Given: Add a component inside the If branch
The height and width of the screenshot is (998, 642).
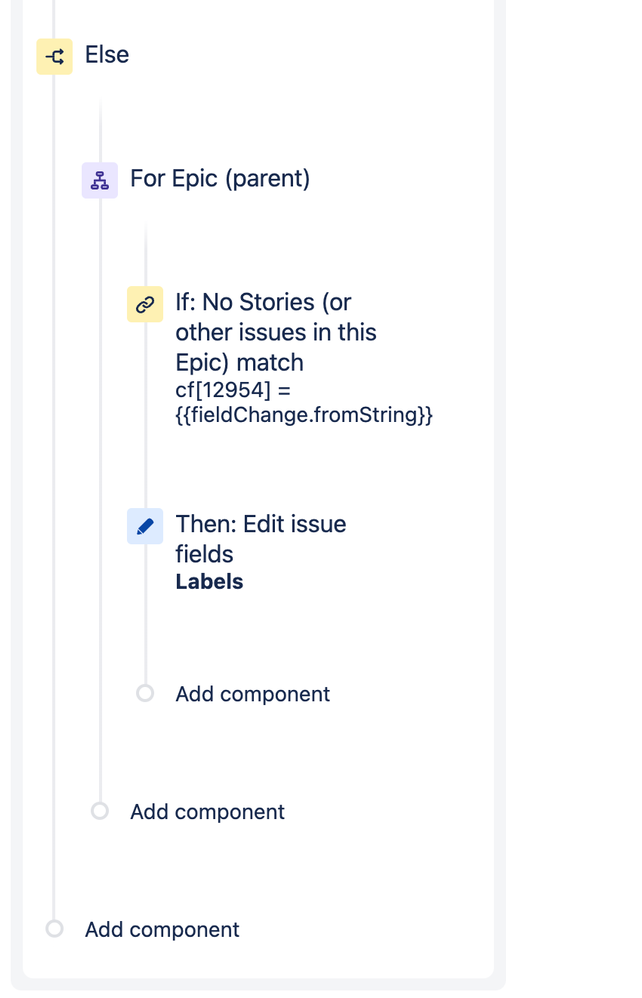Looking at the screenshot, I should tap(252, 693).
